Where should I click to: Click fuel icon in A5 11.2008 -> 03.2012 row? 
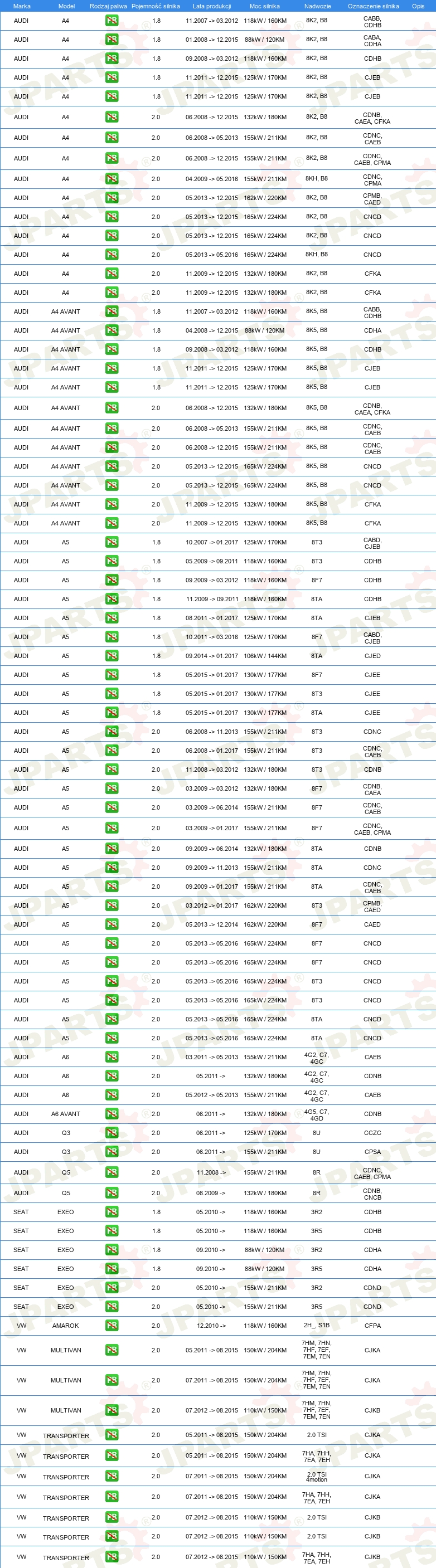coord(112,770)
